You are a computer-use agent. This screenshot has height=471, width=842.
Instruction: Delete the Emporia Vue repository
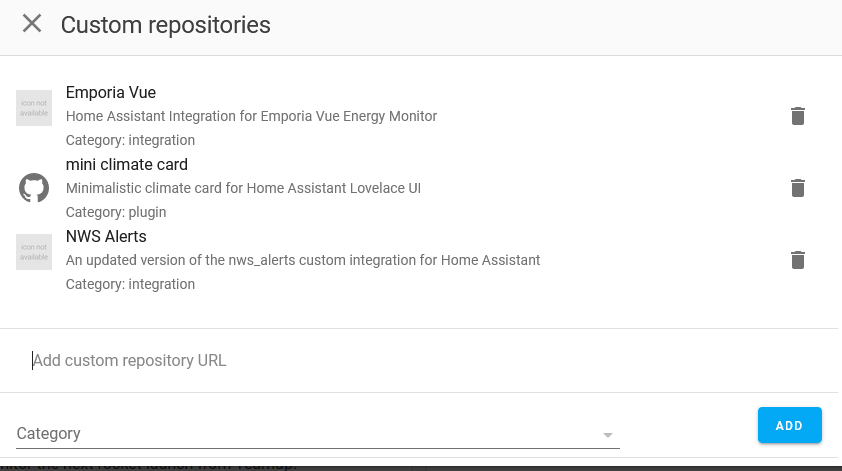pyautogui.click(x=797, y=116)
